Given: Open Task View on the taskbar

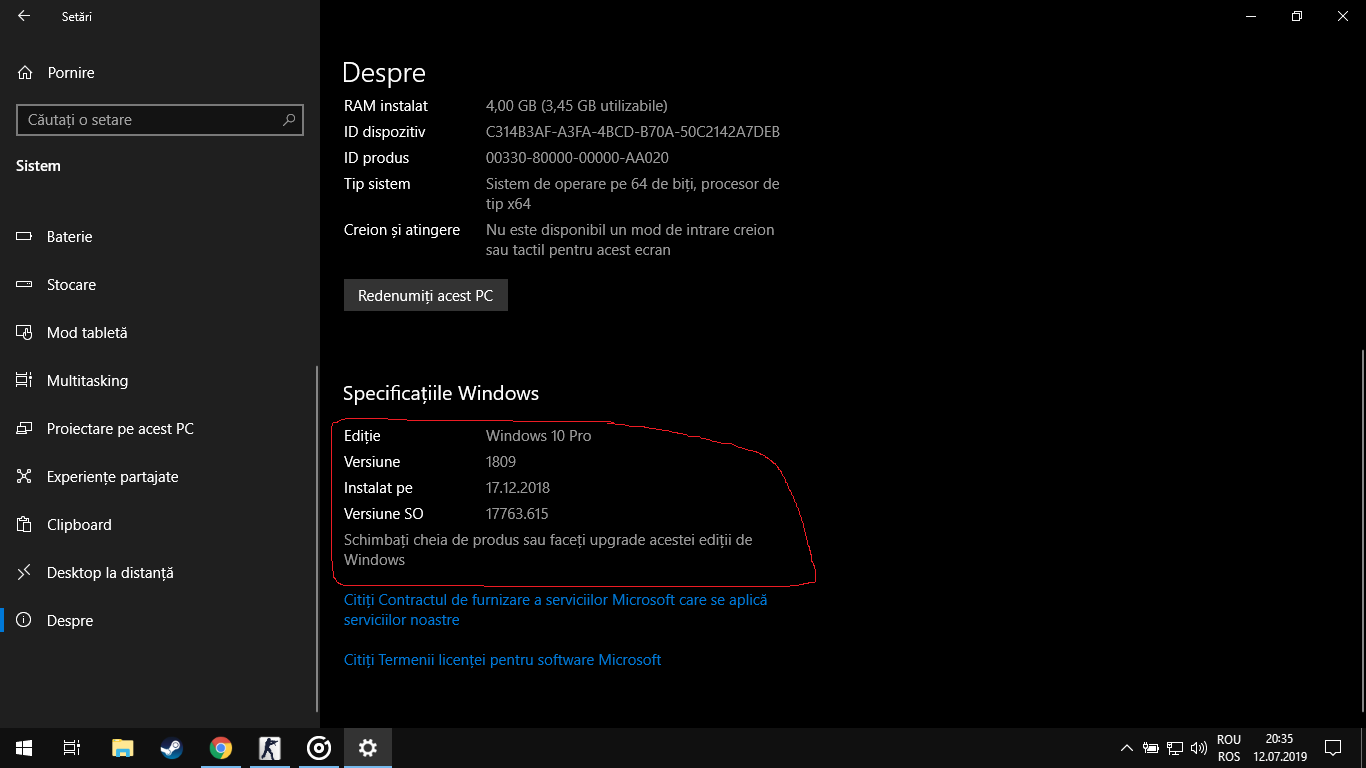Looking at the screenshot, I should (72, 748).
